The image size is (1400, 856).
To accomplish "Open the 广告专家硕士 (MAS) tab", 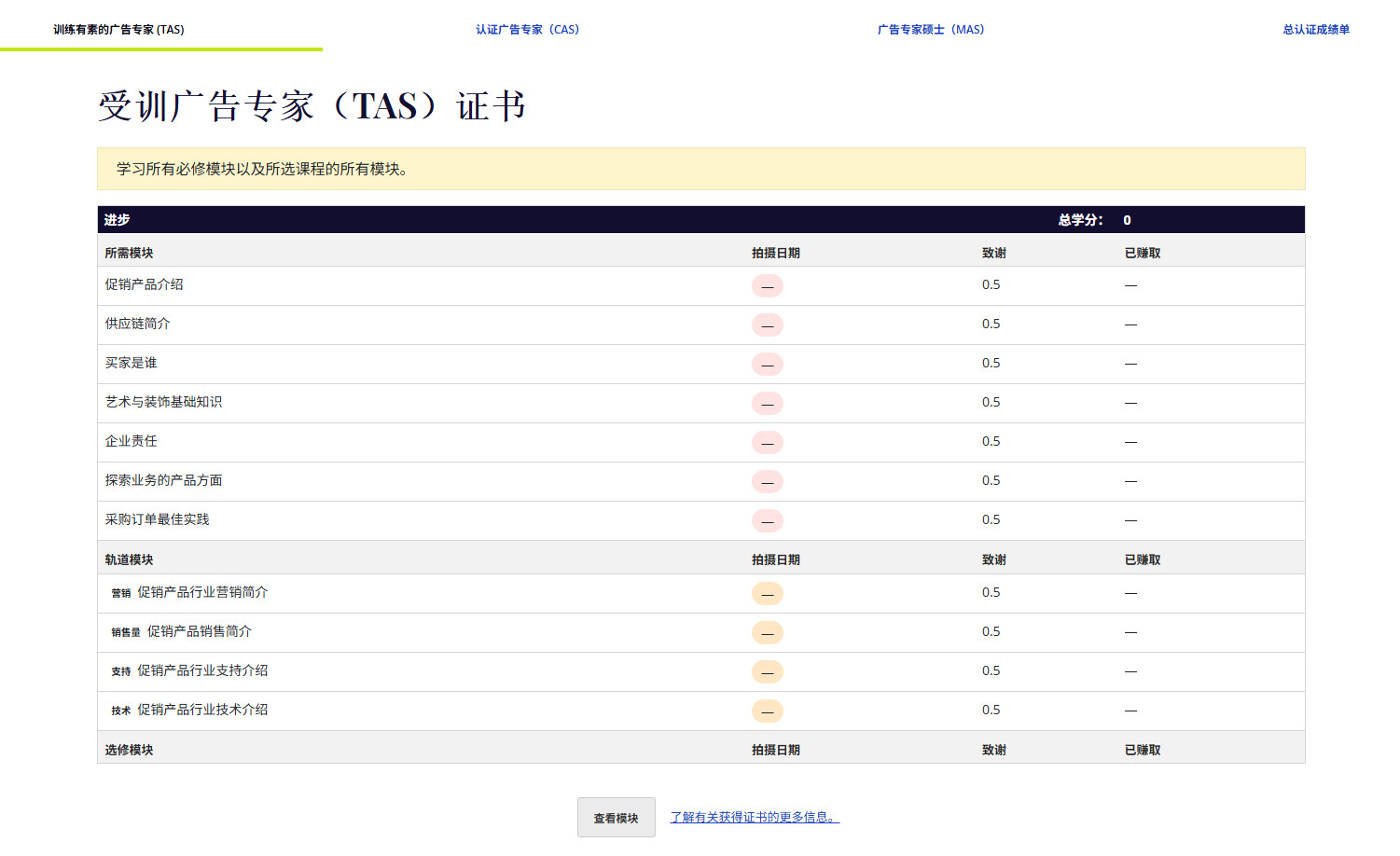I will (930, 30).
